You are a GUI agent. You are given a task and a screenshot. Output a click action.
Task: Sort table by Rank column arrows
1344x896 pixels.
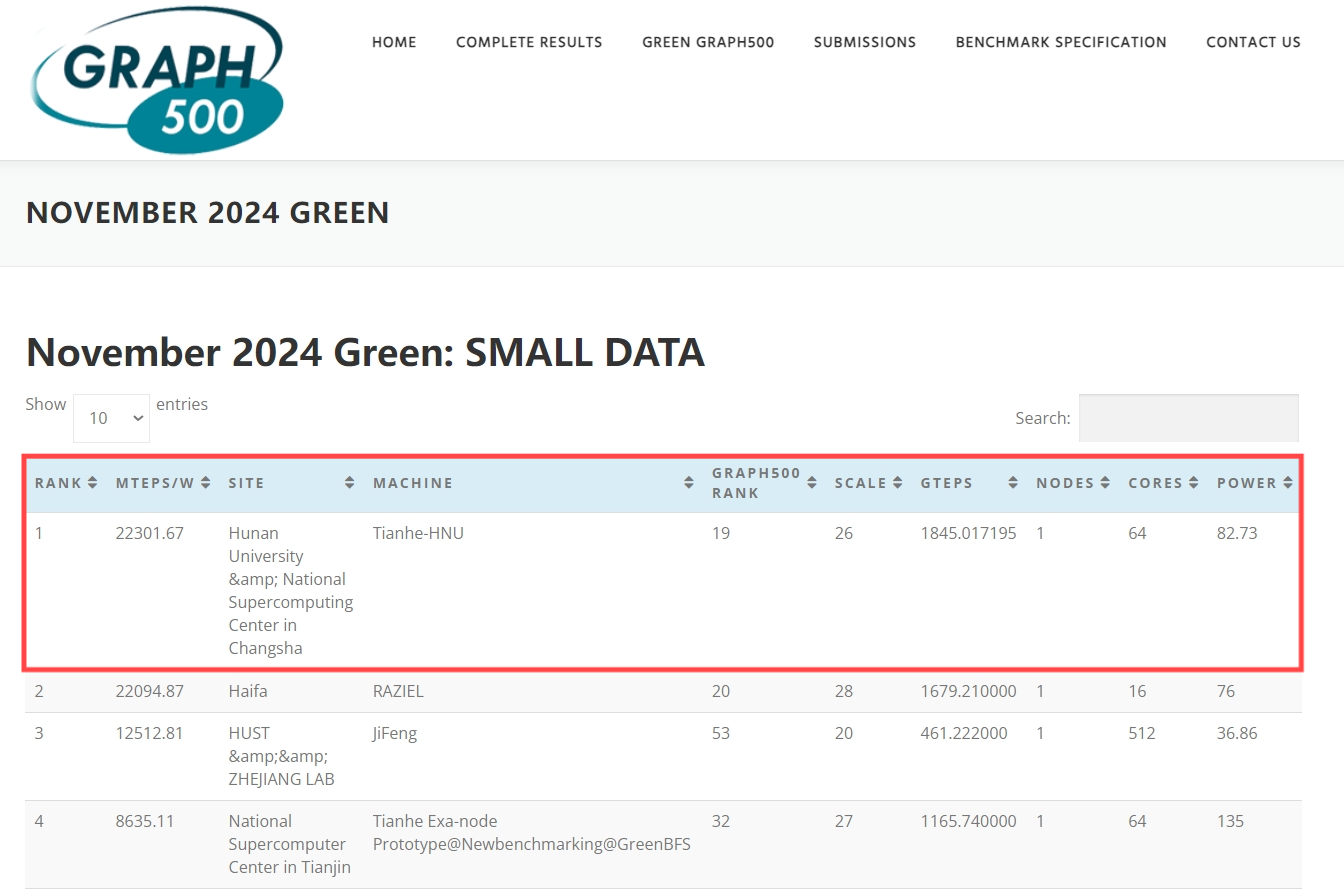92,483
